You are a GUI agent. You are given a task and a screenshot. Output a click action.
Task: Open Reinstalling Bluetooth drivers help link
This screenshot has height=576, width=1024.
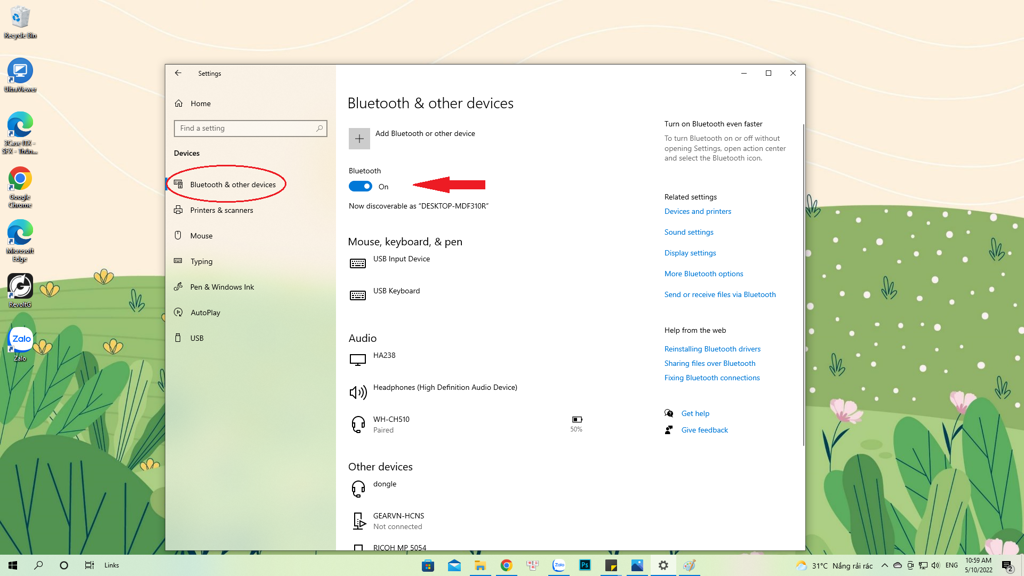click(712, 349)
